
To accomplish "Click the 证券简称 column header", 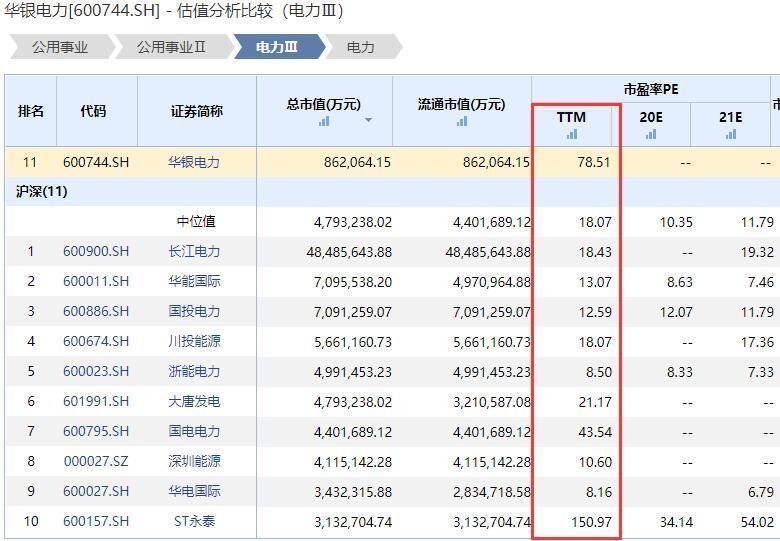I will tap(196, 111).
